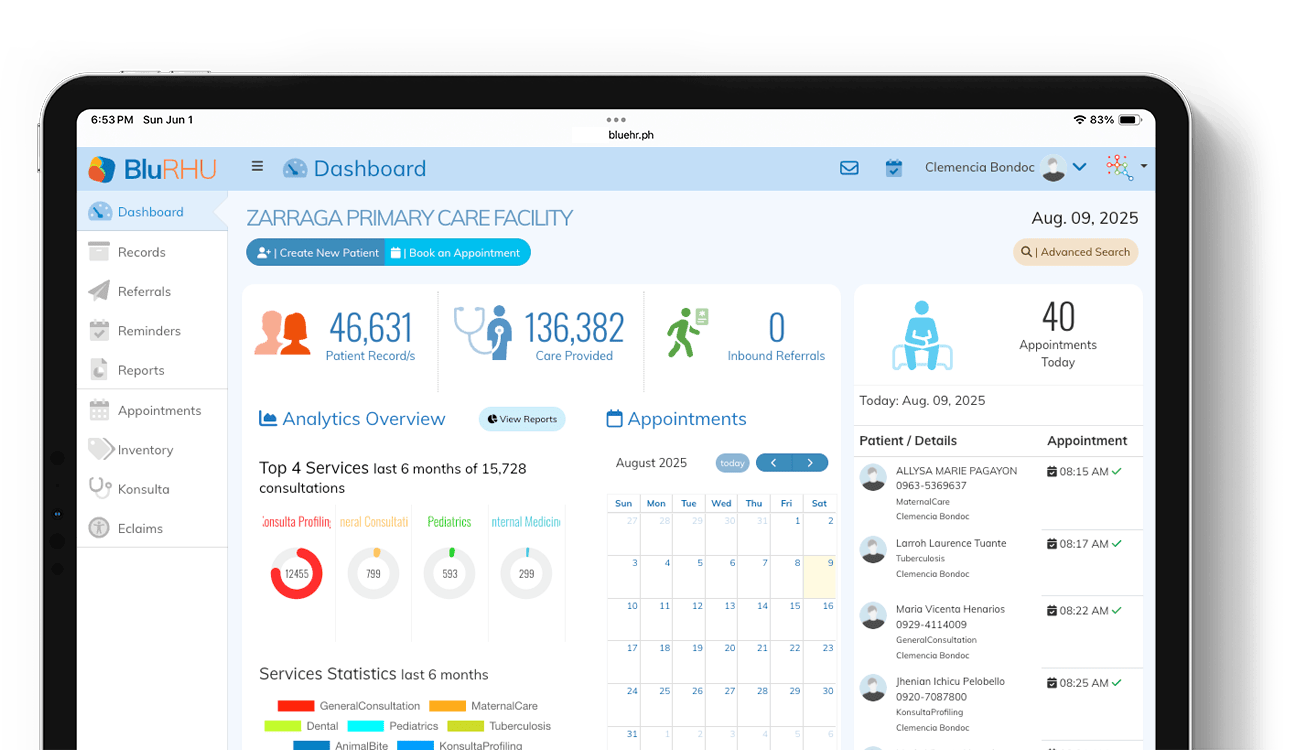Expand Clemencia Bondoc user dropdown
Viewport: 1296px width, 750px height.
[1079, 167]
